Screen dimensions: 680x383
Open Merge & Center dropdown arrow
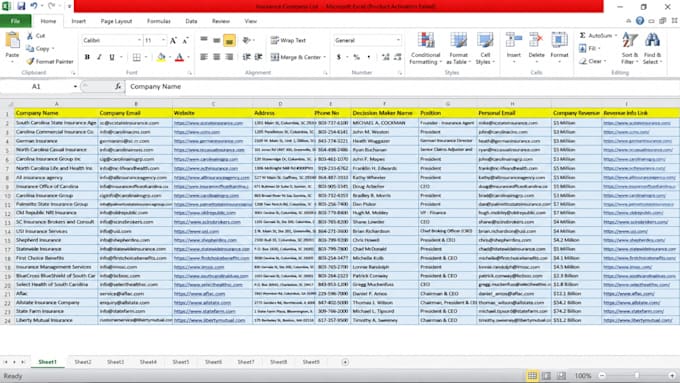click(x=324, y=57)
